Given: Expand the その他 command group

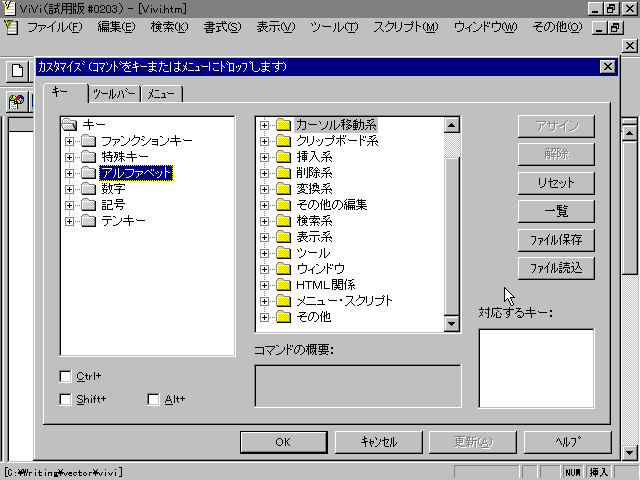Looking at the screenshot, I should point(264,317).
